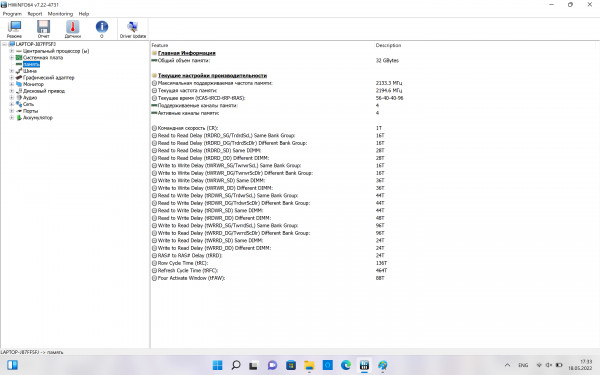The height and width of the screenshot is (375, 600).
Task: Click the Feature column header
Action: [x=160, y=45]
